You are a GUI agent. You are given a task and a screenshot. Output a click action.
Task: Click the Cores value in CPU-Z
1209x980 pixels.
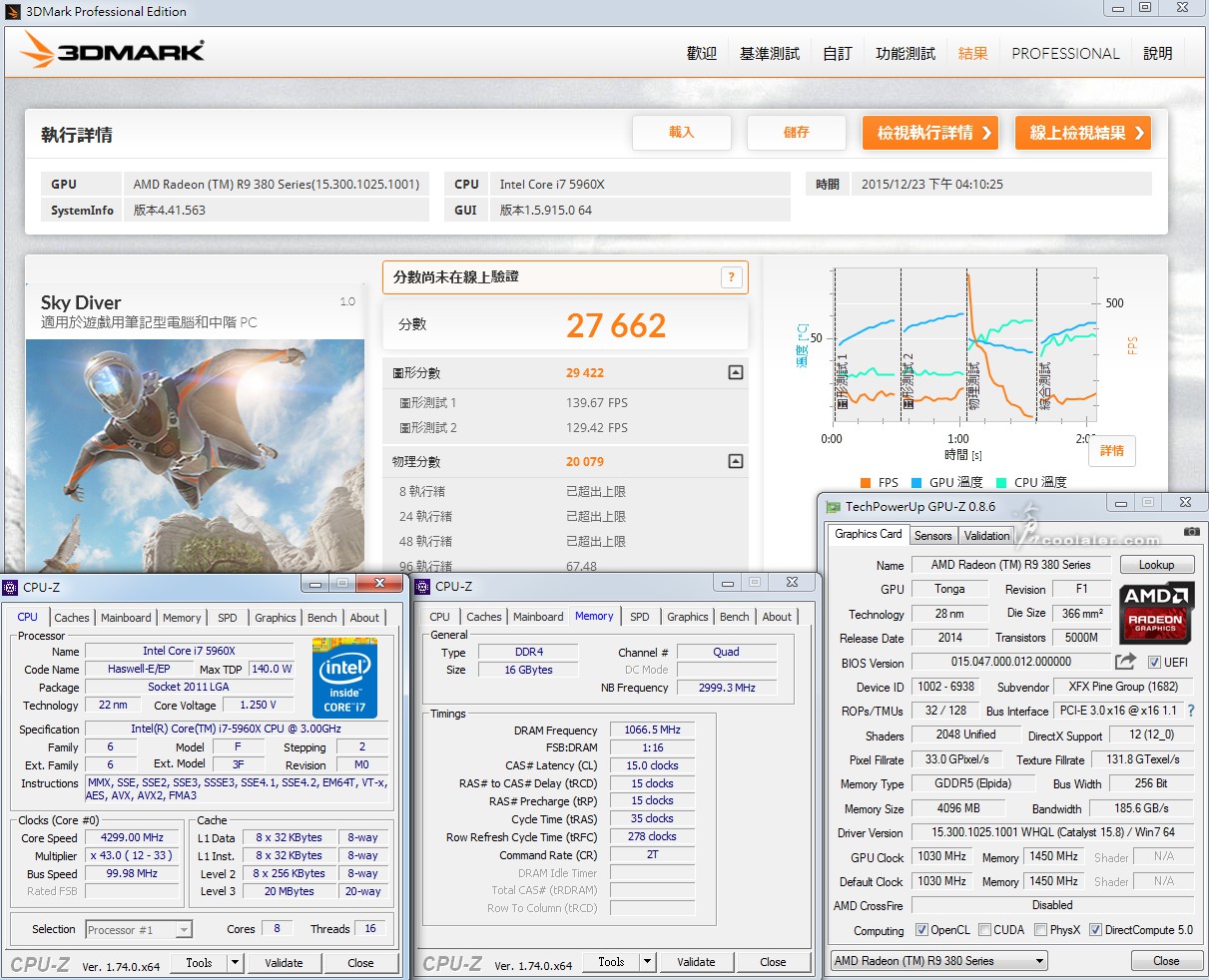pos(277,928)
